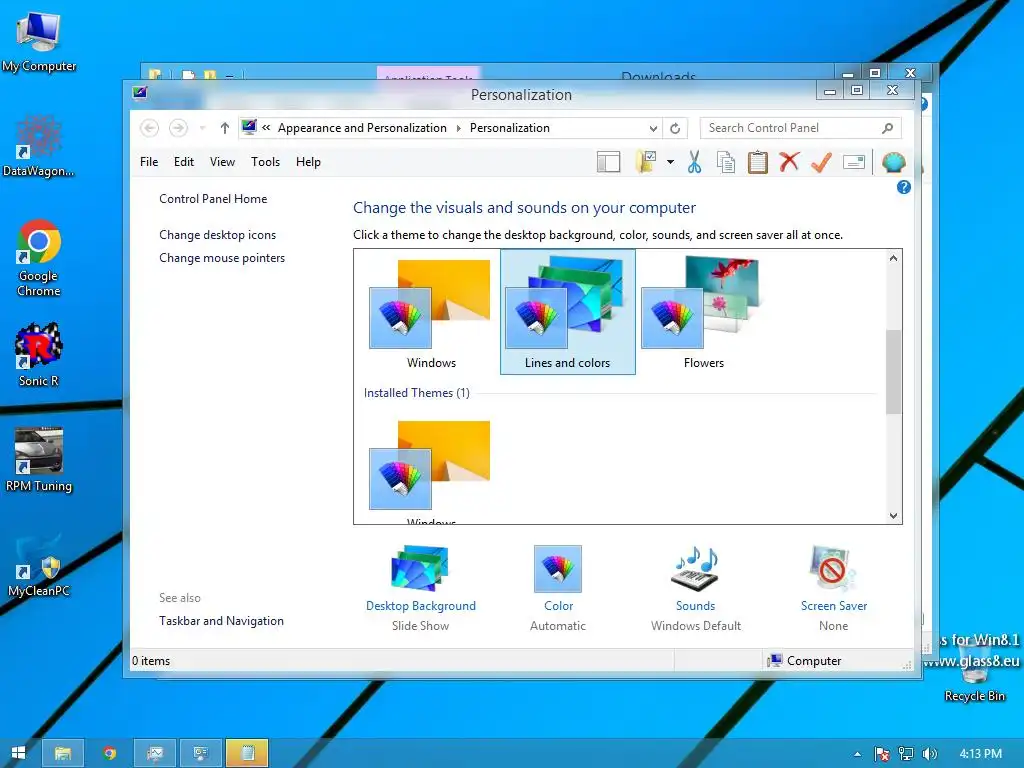Open the RPM Tuning desktop shortcut
This screenshot has height=768, width=1024.
pos(39,460)
